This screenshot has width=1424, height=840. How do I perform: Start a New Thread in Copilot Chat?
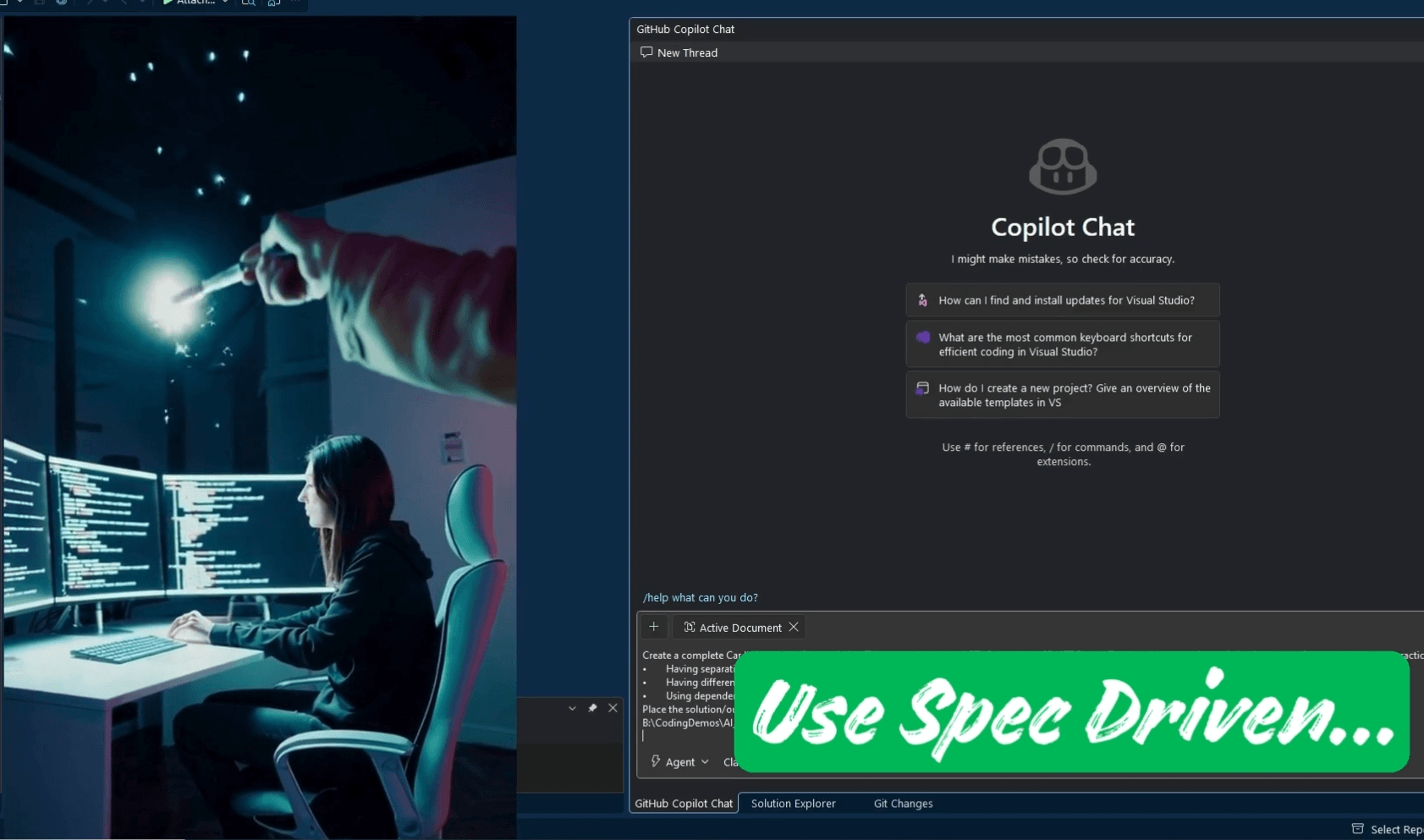tap(679, 52)
